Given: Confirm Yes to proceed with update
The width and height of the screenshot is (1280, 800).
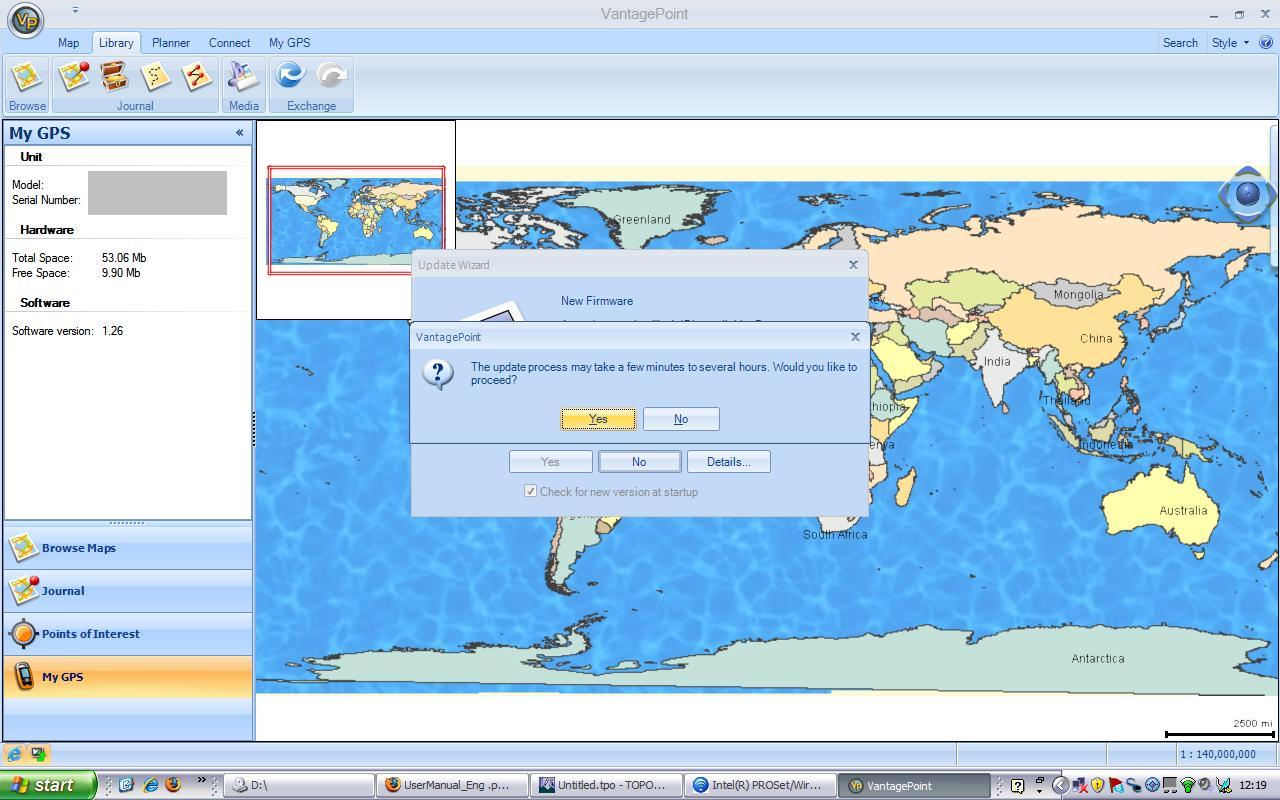Looking at the screenshot, I should pos(598,419).
